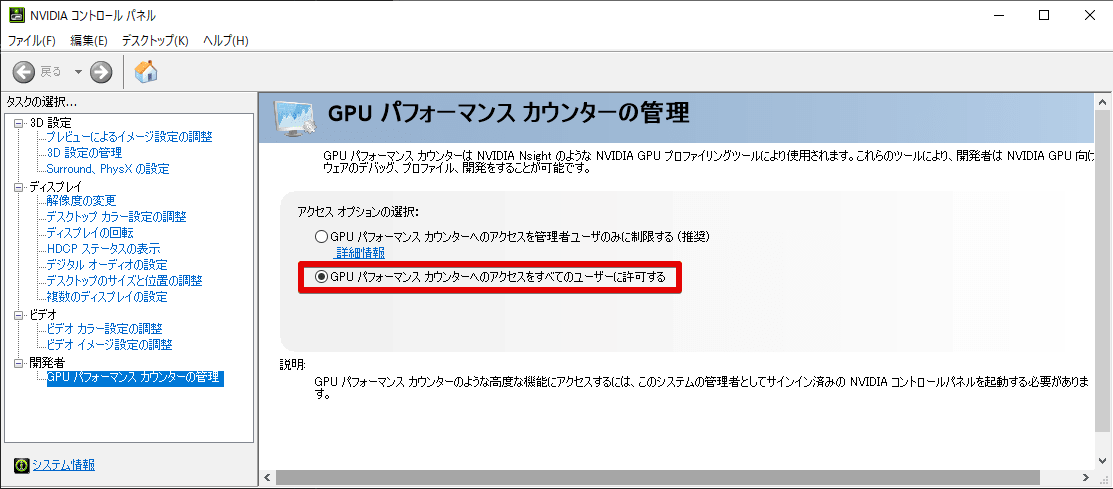Collapse the 3D 設定 tree node
This screenshot has width=1113, height=489.
click(x=18, y=123)
